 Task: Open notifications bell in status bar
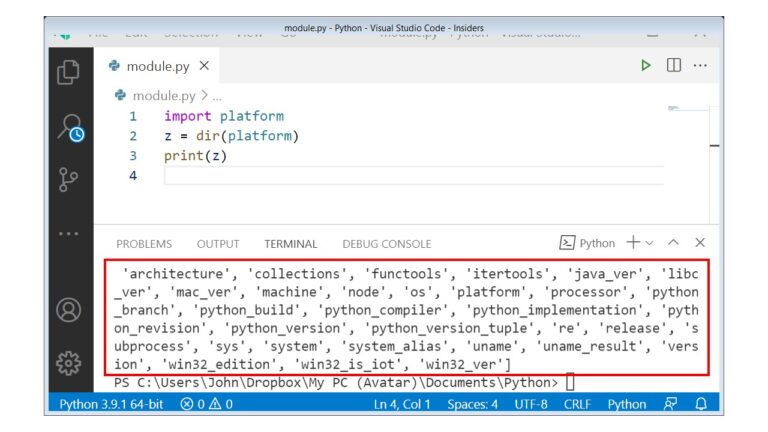point(701,404)
